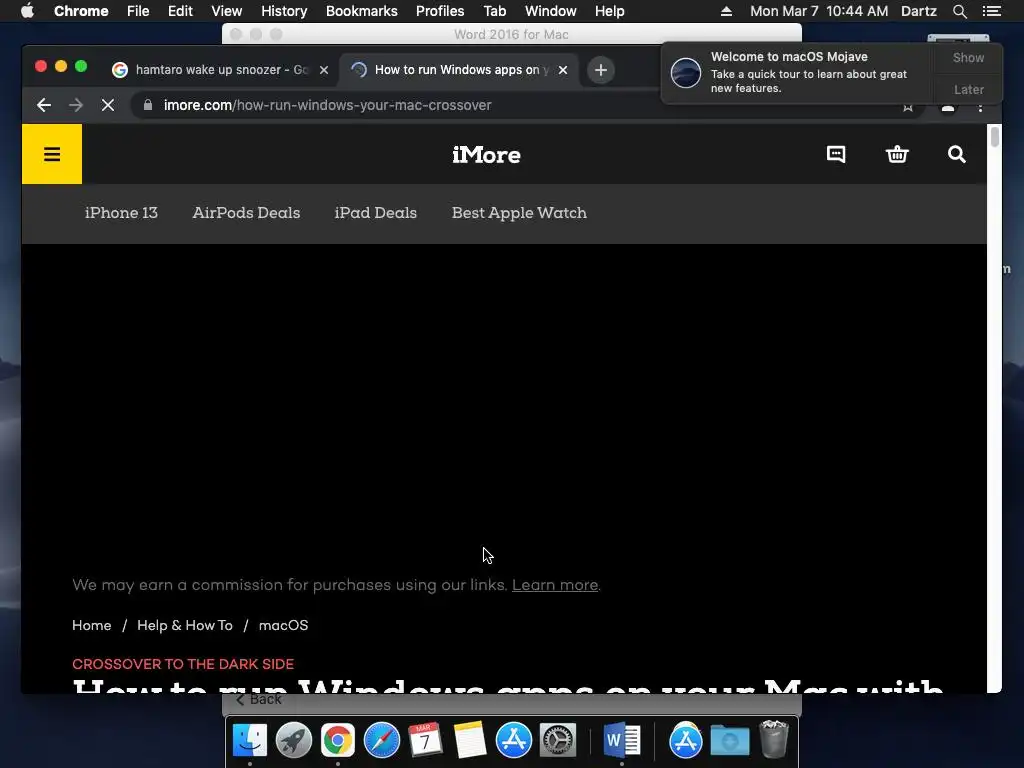View site security lock info
Viewport: 1024px width, 768px height.
[148, 105]
